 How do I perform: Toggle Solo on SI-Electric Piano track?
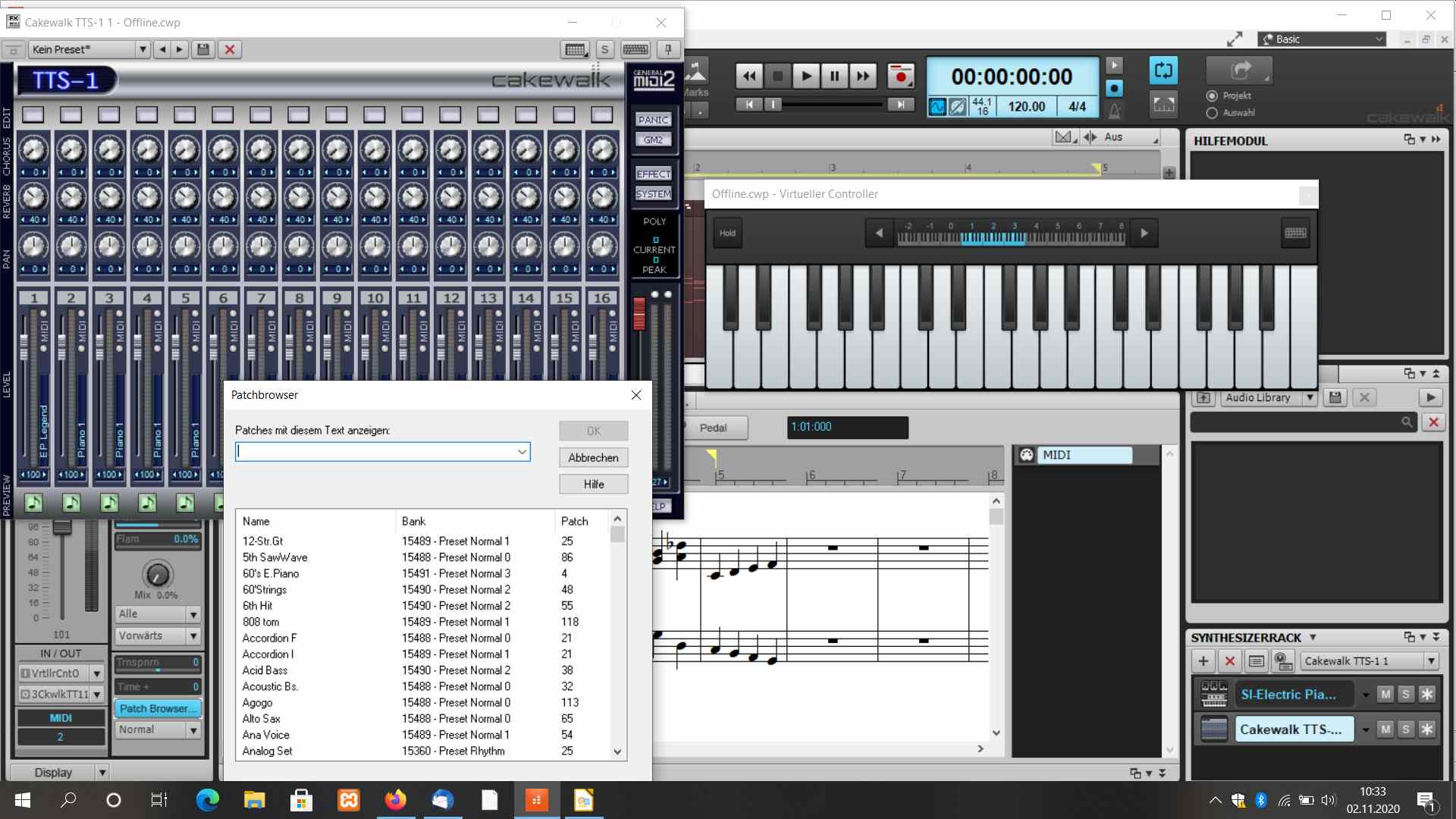coord(1407,694)
